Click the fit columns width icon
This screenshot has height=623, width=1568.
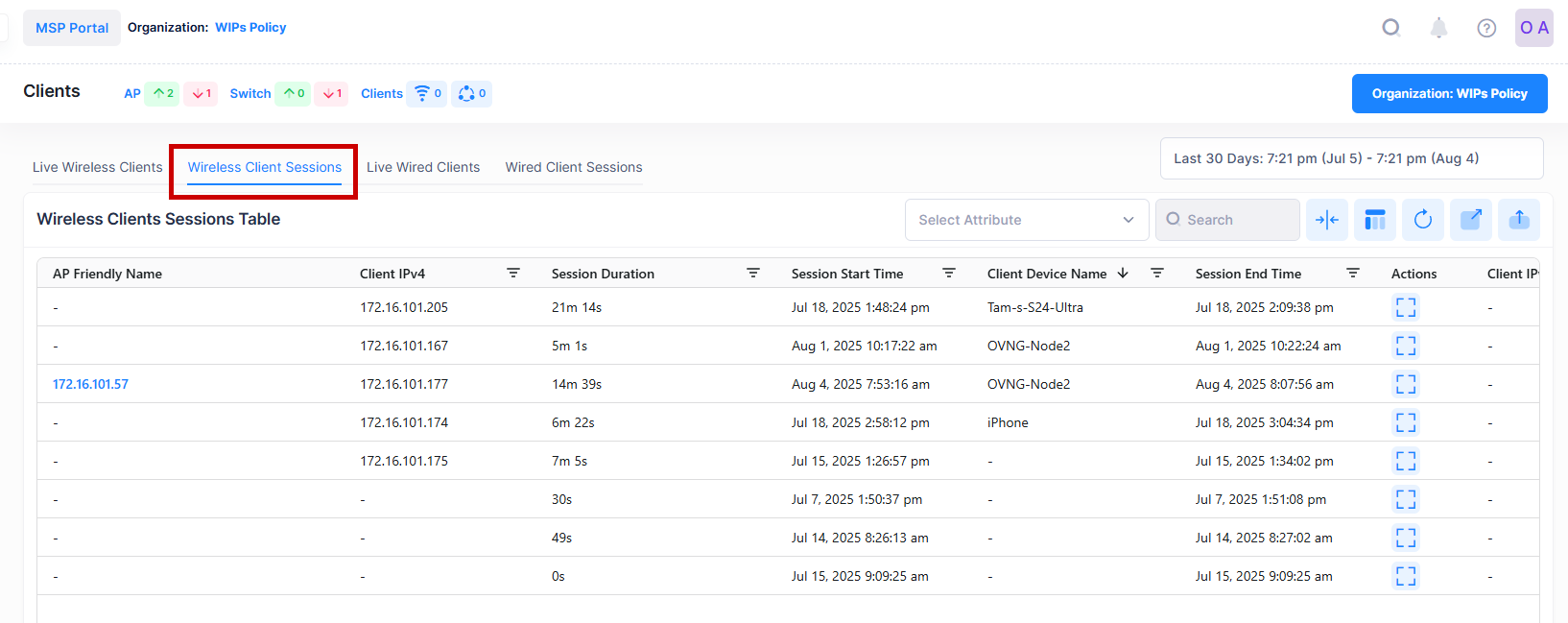(x=1326, y=220)
